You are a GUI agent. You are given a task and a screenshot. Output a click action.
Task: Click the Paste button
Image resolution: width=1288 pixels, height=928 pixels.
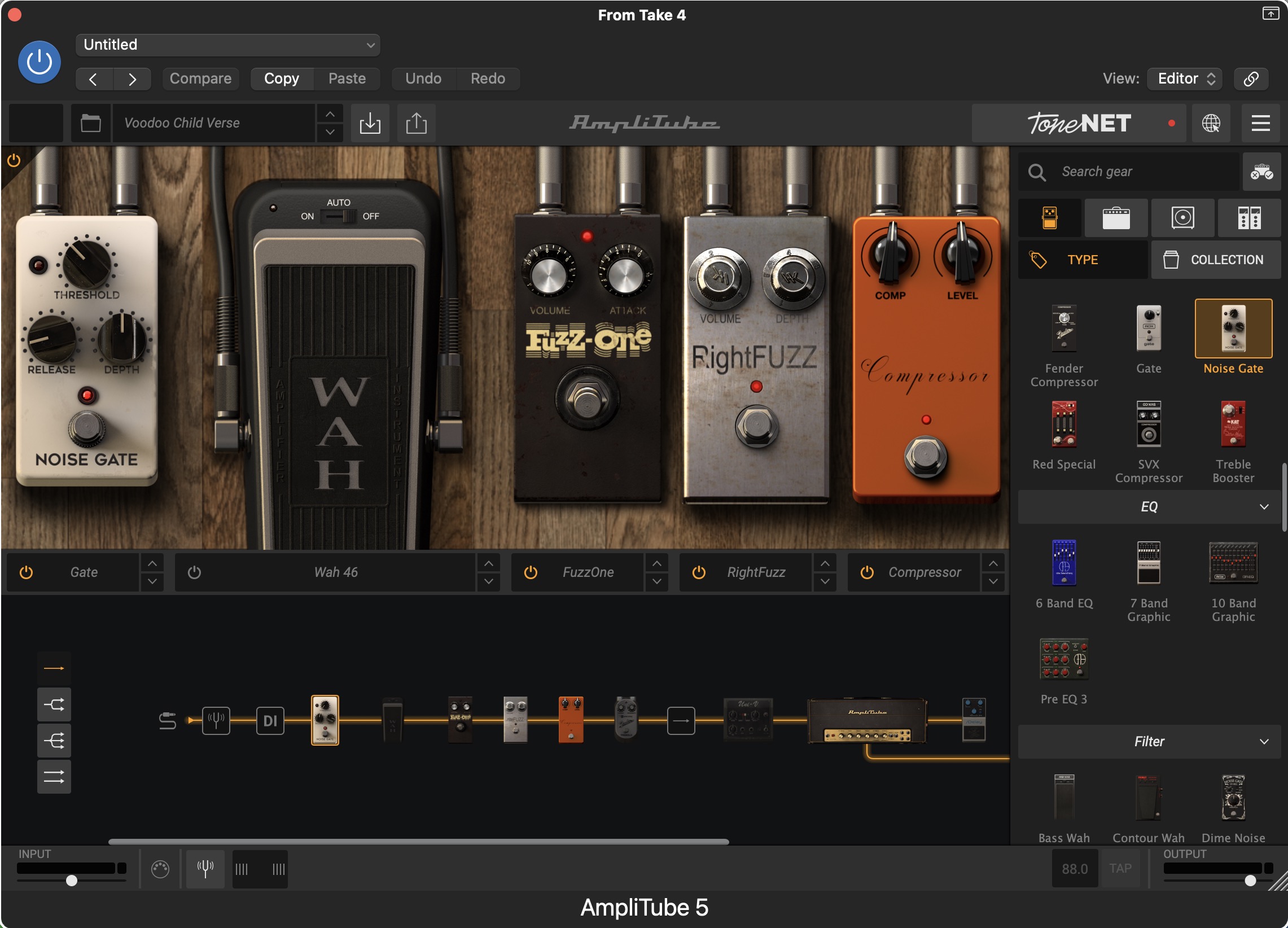[x=347, y=78]
